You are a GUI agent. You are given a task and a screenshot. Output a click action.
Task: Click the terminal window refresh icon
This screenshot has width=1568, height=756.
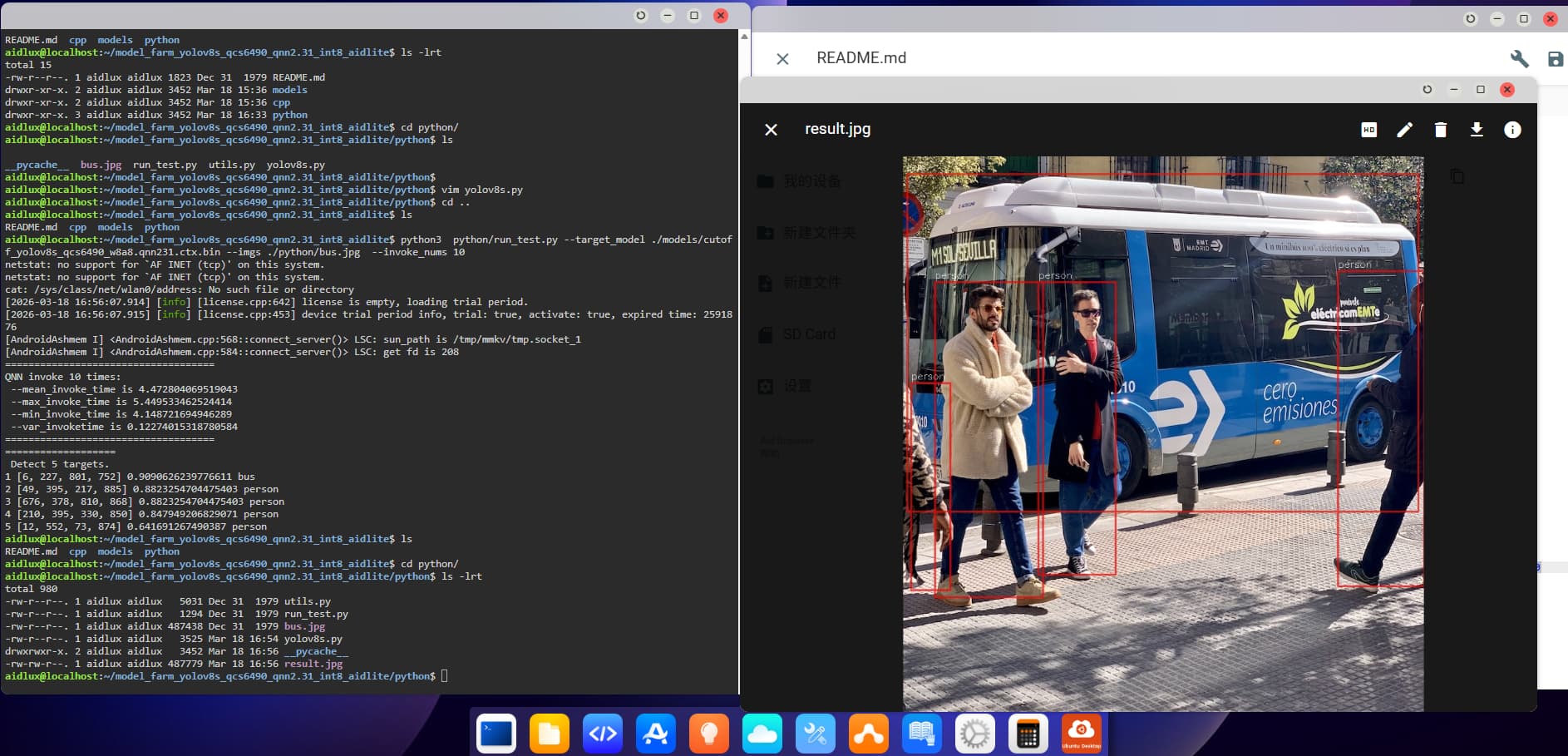pyautogui.click(x=640, y=16)
